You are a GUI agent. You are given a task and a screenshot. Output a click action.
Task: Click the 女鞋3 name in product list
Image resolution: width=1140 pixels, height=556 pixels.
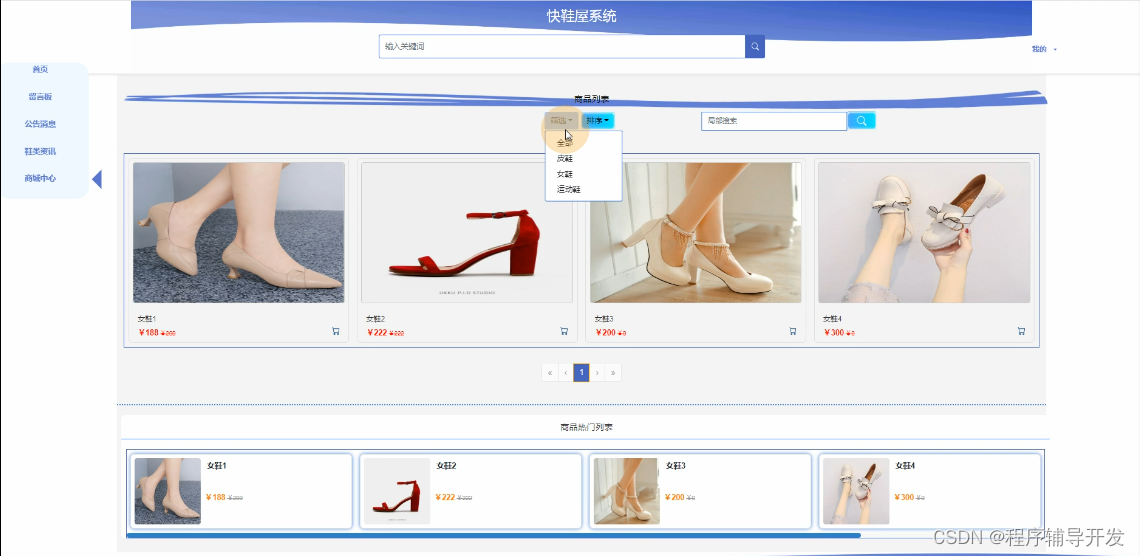tap(604, 318)
